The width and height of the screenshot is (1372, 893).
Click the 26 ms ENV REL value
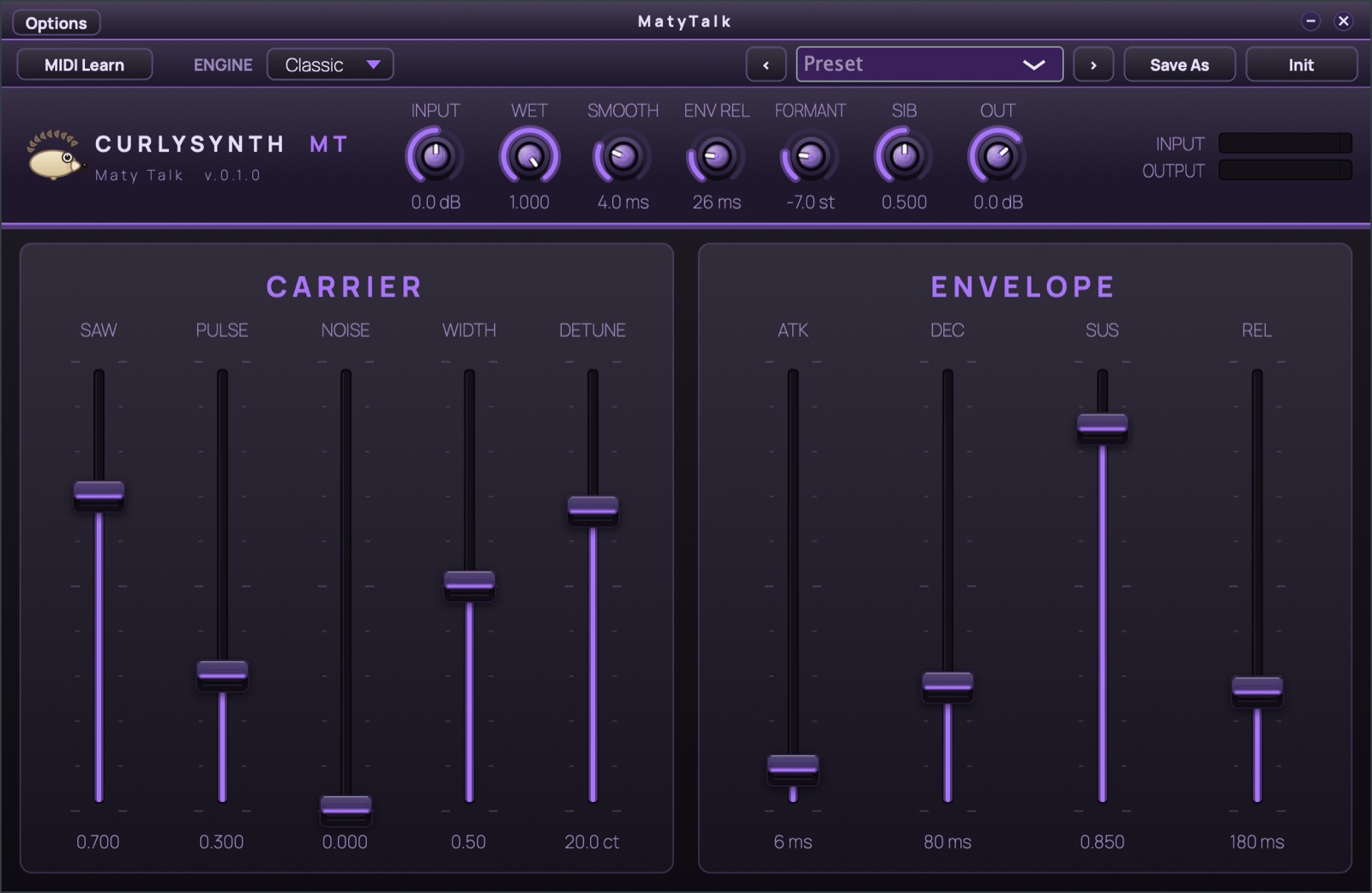pyautogui.click(x=716, y=202)
